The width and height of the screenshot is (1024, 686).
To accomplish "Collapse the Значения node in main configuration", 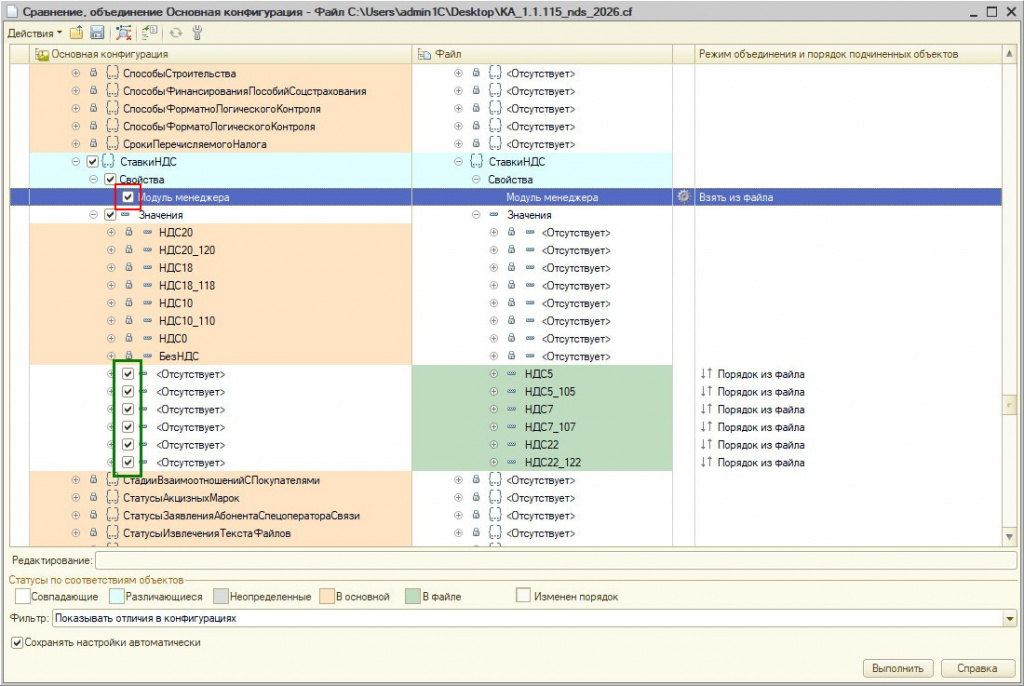I will (x=94, y=215).
